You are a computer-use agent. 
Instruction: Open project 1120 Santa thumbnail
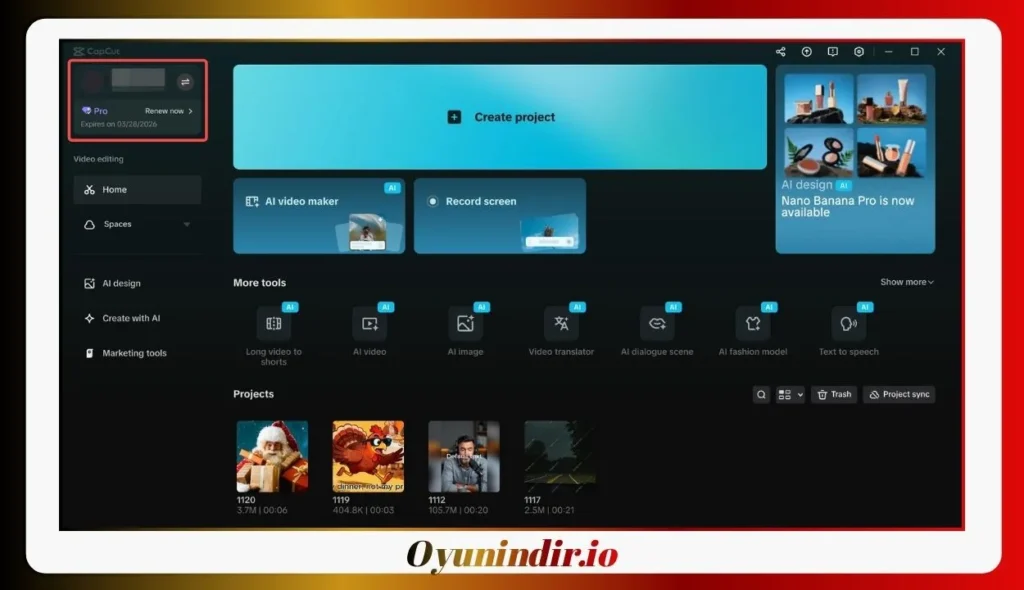point(272,456)
